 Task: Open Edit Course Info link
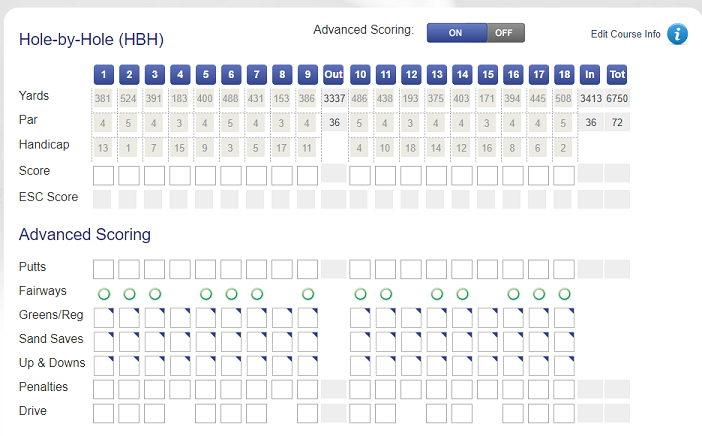click(x=625, y=34)
